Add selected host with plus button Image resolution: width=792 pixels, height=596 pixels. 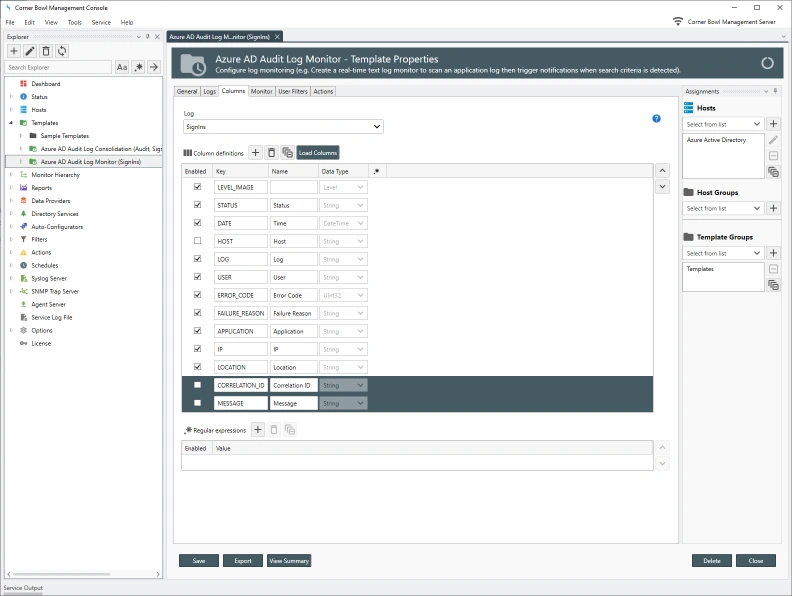pyautogui.click(x=773, y=124)
